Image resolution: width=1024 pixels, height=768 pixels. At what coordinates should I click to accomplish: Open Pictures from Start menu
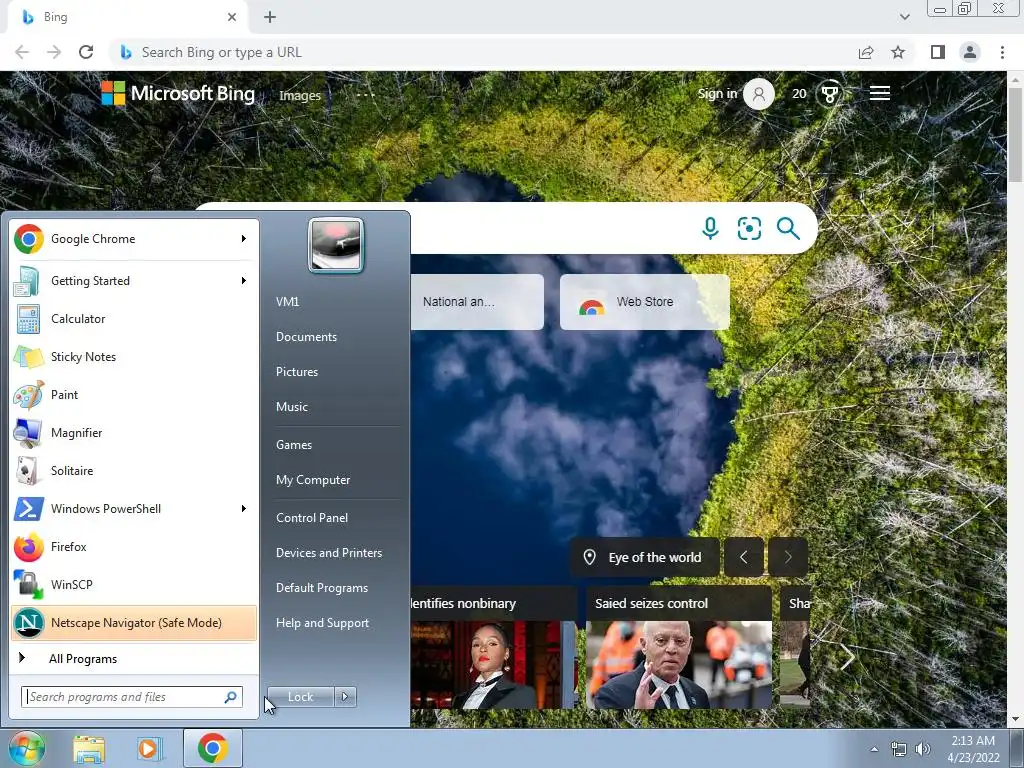point(296,372)
